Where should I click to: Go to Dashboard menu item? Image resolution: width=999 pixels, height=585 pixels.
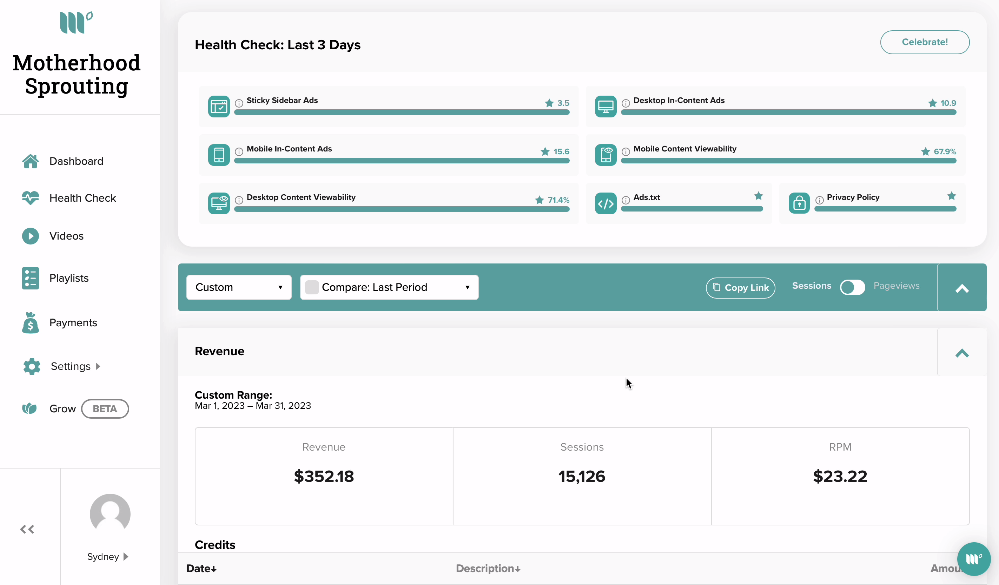pyautogui.click(x=76, y=161)
